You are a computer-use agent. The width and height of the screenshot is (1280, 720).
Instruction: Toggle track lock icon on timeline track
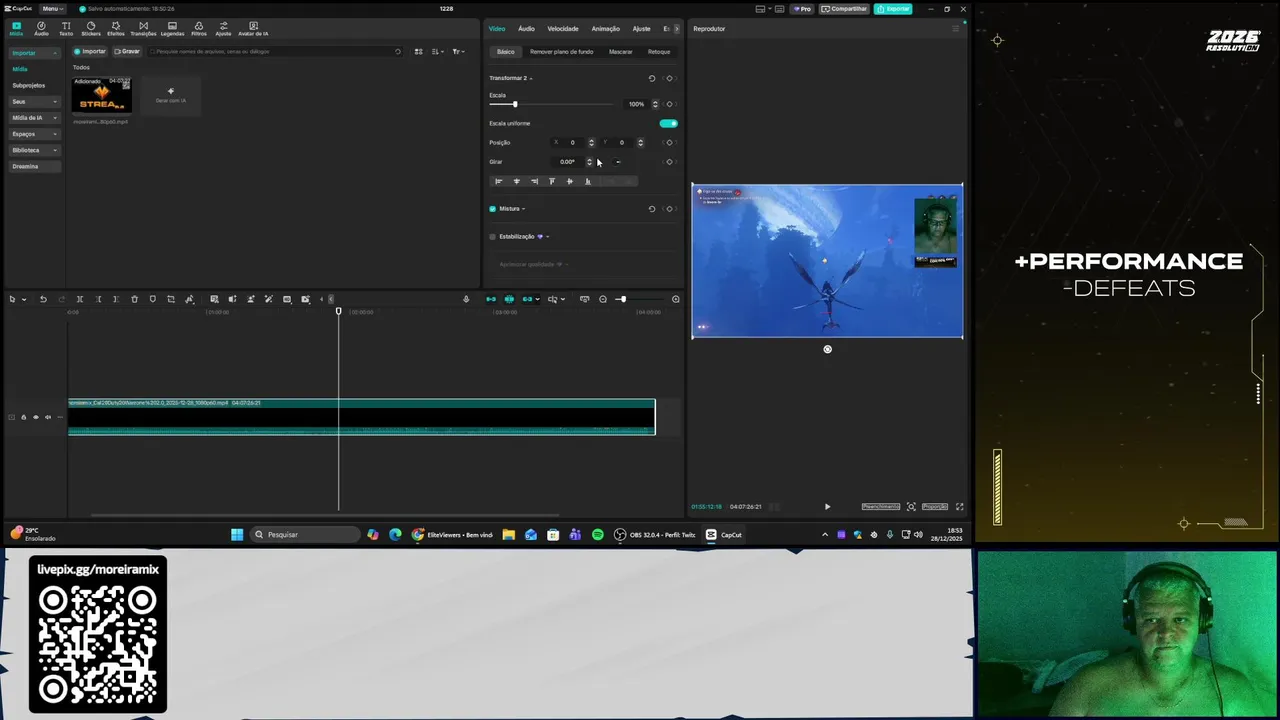tap(24, 417)
